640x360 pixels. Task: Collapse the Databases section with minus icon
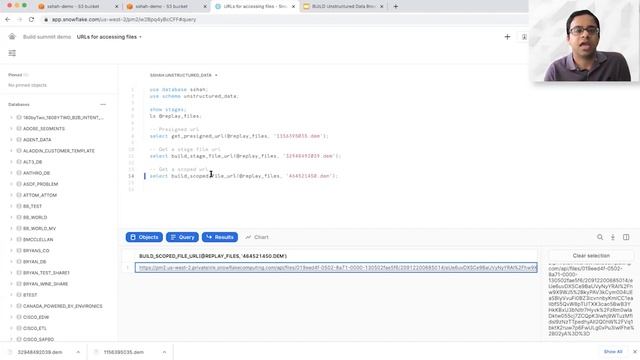pyautogui.click(x=103, y=104)
